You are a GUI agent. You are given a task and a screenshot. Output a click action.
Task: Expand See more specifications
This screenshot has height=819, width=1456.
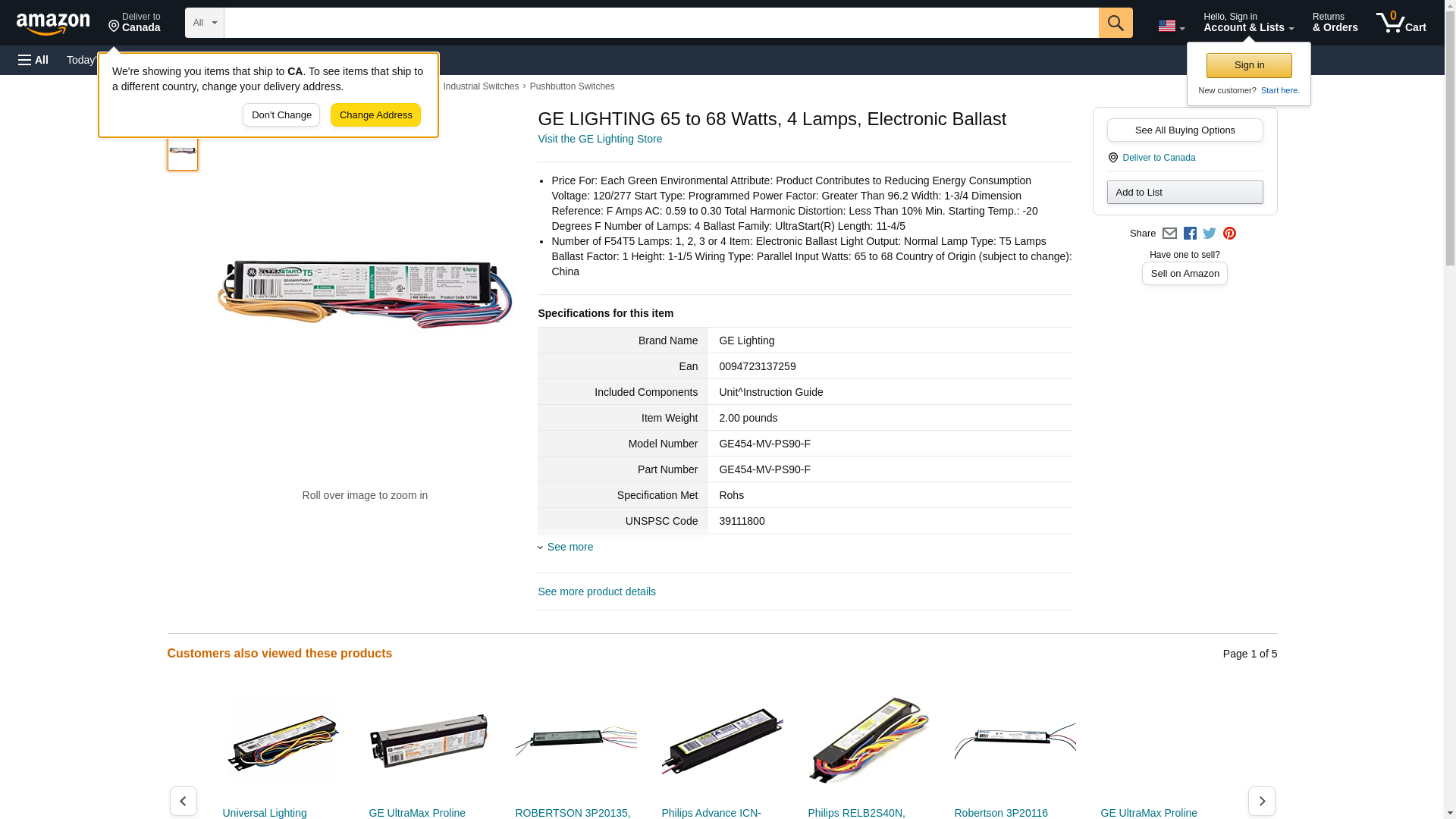click(x=566, y=547)
